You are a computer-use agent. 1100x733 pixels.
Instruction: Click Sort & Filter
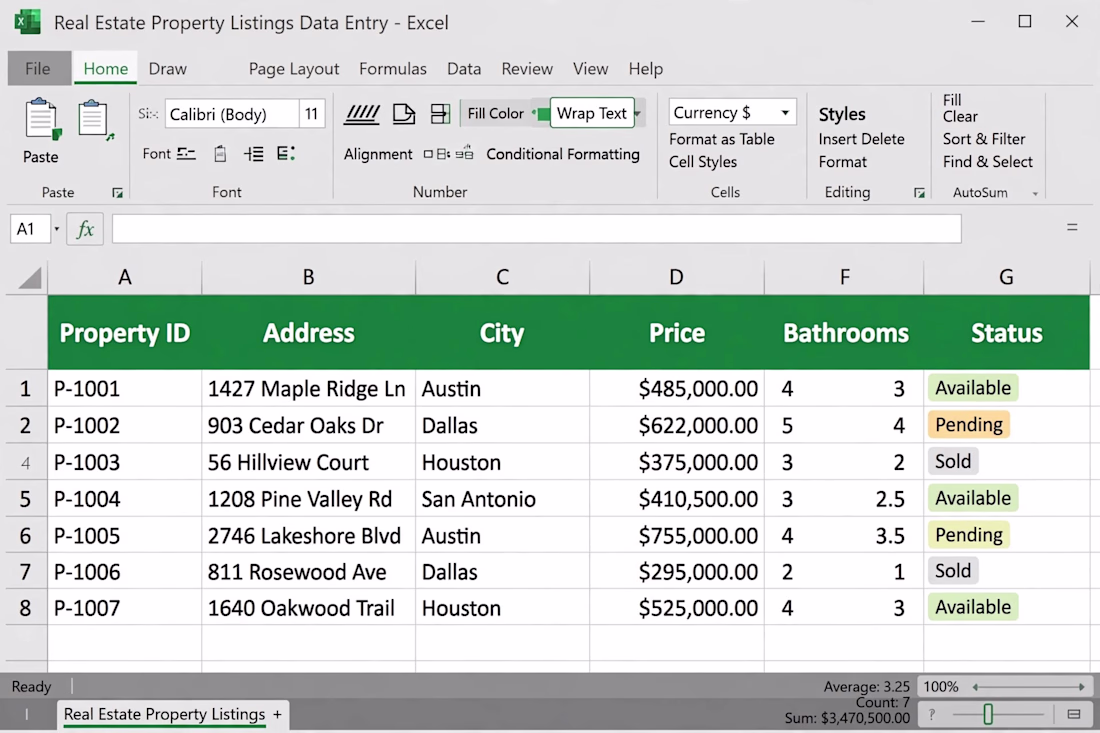[984, 139]
